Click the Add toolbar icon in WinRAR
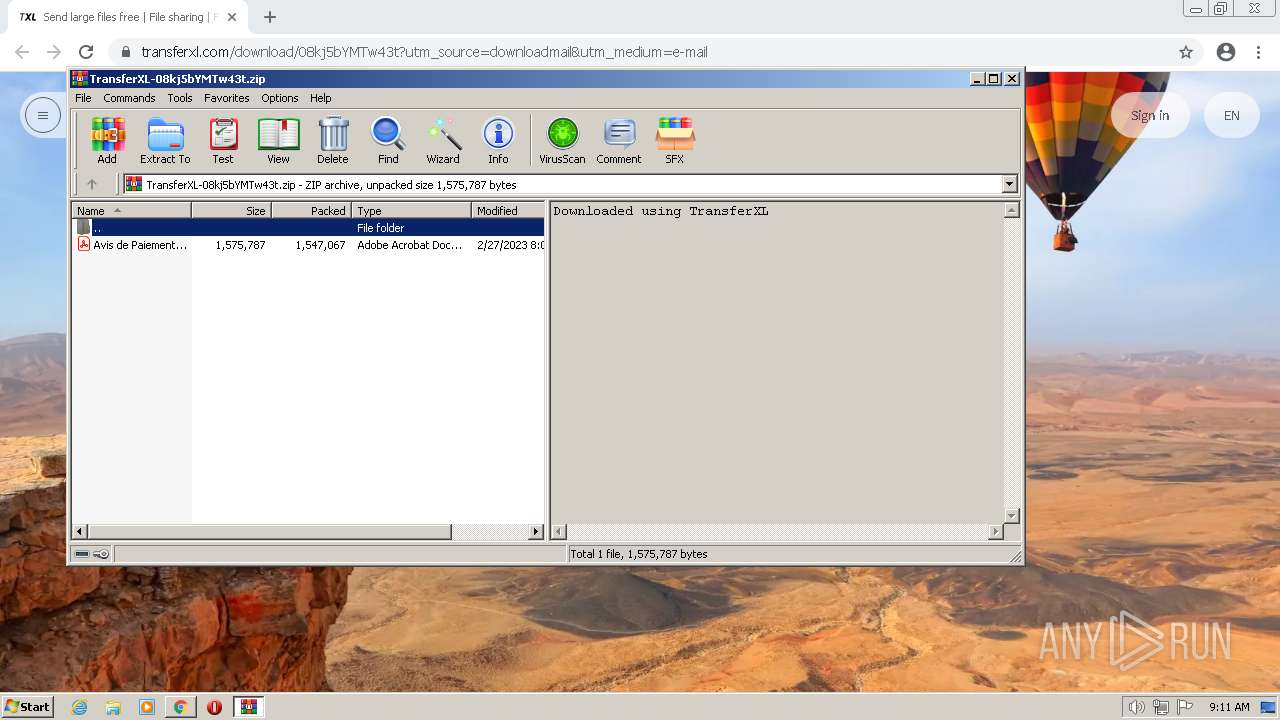Screen dimensions: 1280x720 pos(107,140)
